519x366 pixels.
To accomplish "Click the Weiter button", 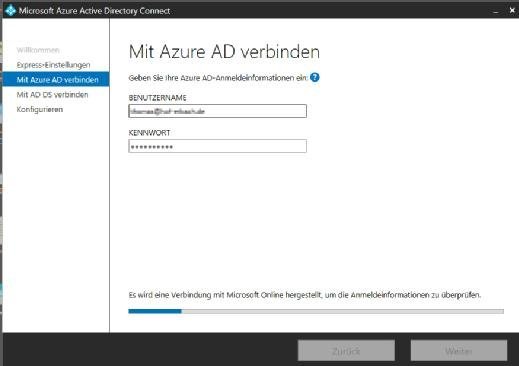I will pyautogui.click(x=459, y=351).
